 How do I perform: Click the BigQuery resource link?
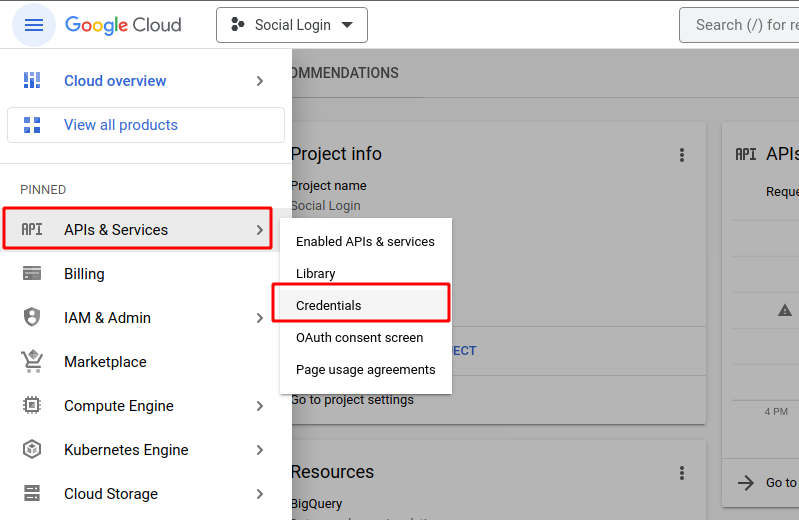(316, 504)
